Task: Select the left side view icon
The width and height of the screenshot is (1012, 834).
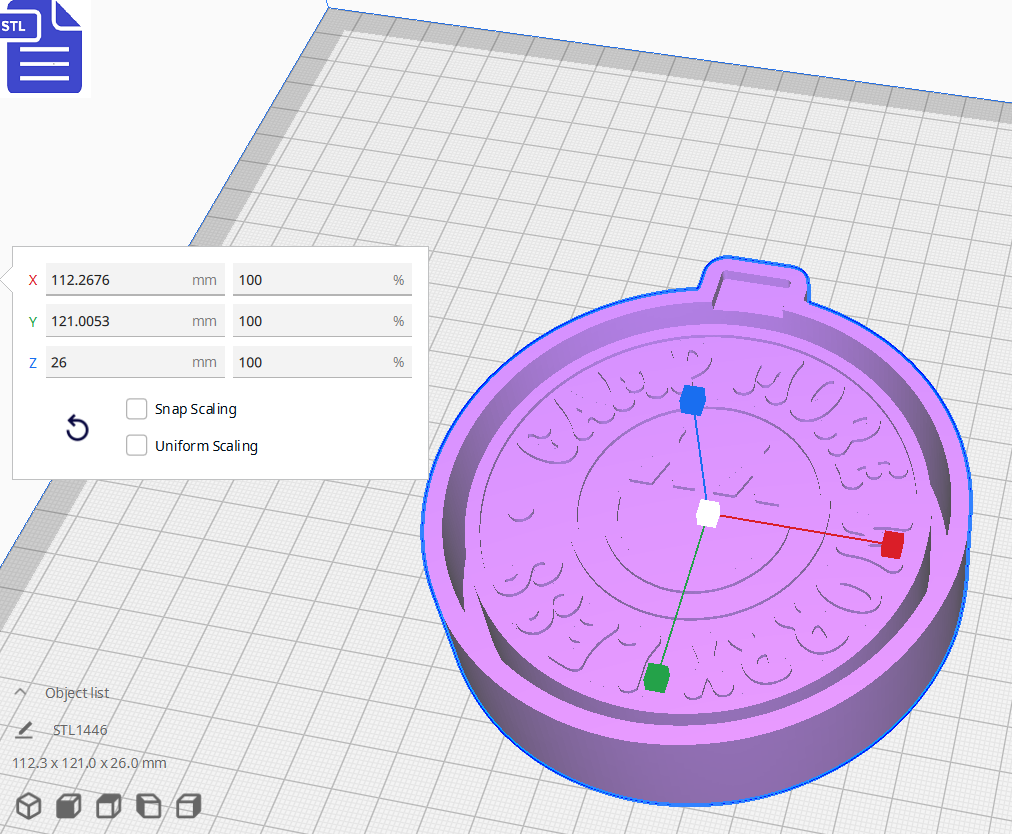Action: [147, 806]
